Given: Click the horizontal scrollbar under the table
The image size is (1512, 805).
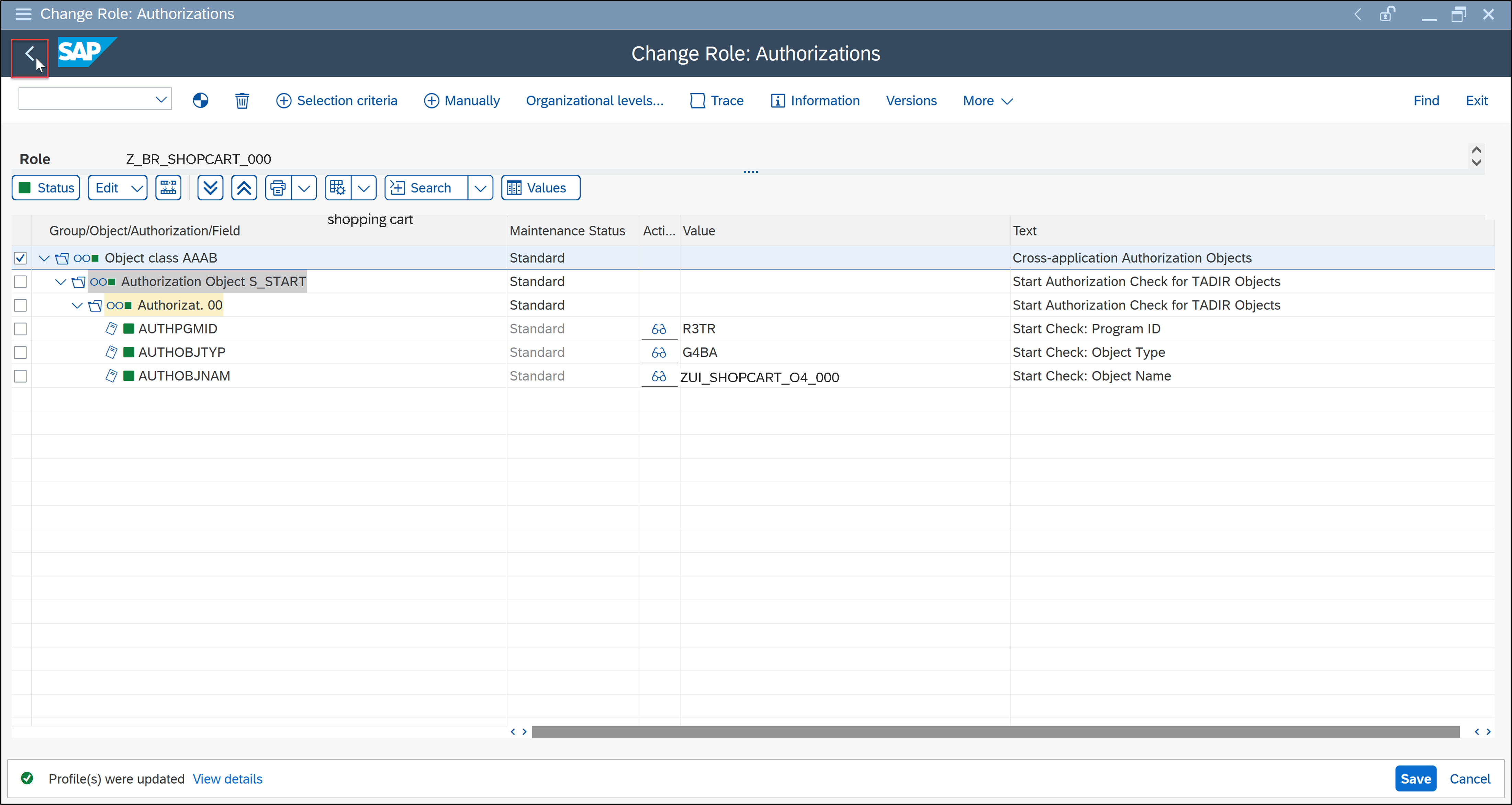Looking at the screenshot, I should pyautogui.click(x=996, y=731).
